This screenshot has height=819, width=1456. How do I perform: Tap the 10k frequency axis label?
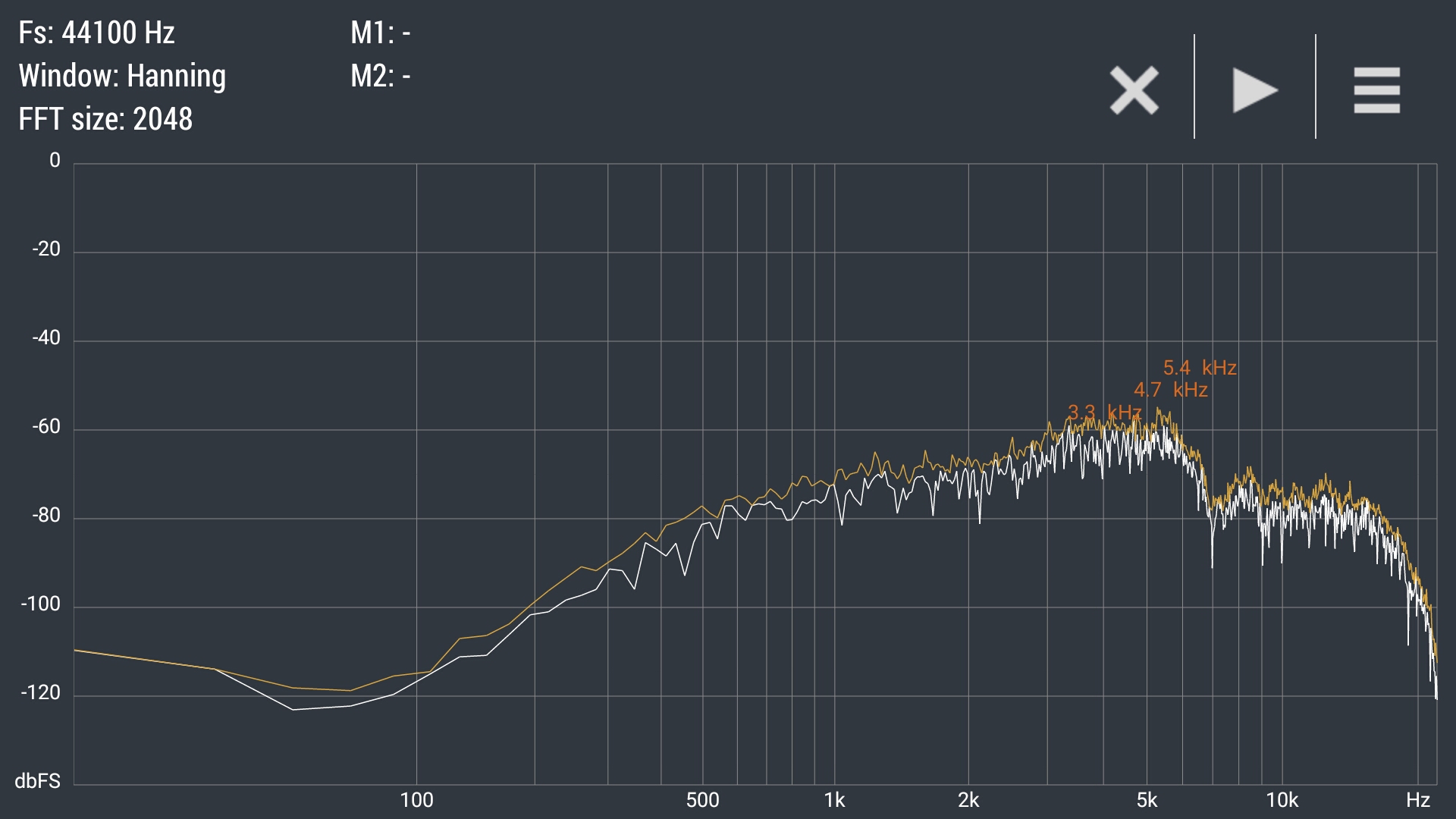(1282, 800)
